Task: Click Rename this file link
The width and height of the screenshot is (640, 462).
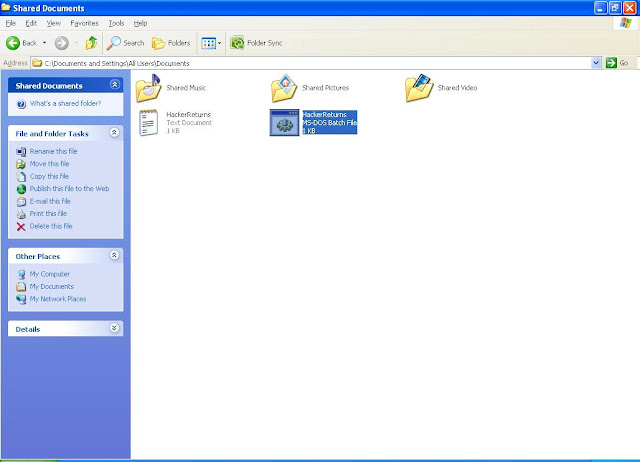Action: coord(53,151)
